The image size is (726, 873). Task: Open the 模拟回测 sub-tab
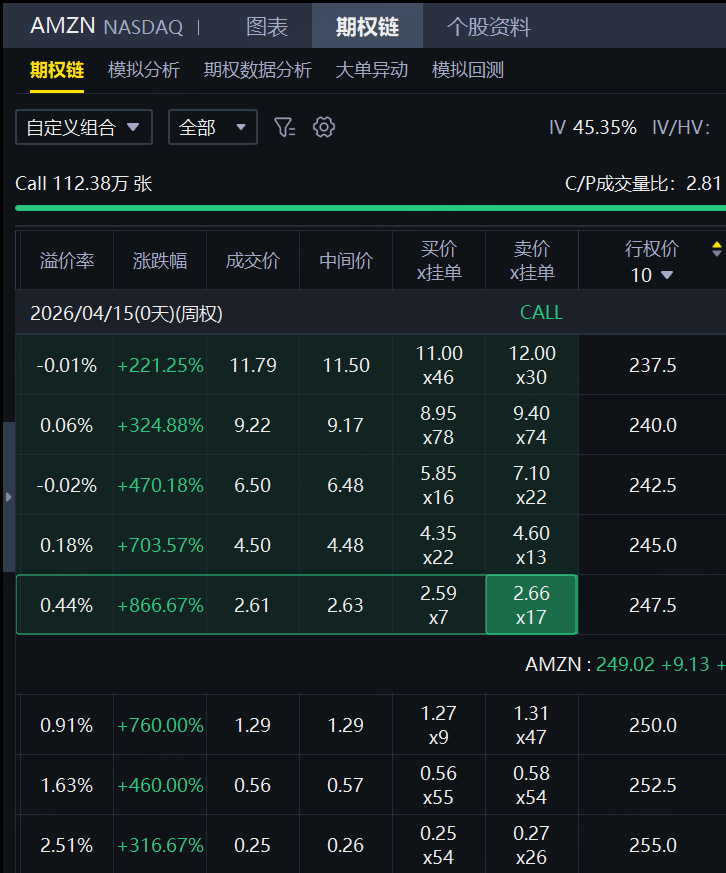[468, 70]
